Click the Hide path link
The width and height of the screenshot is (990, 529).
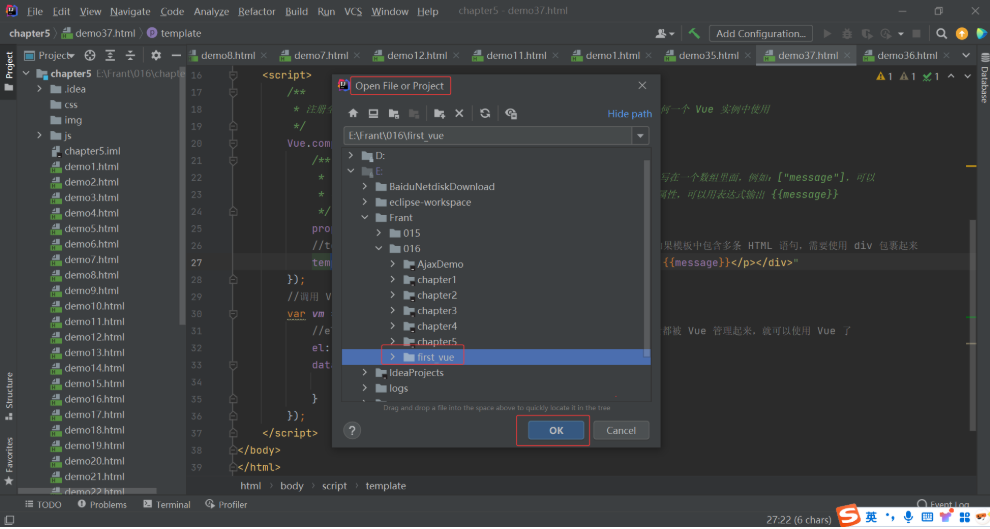coord(629,114)
